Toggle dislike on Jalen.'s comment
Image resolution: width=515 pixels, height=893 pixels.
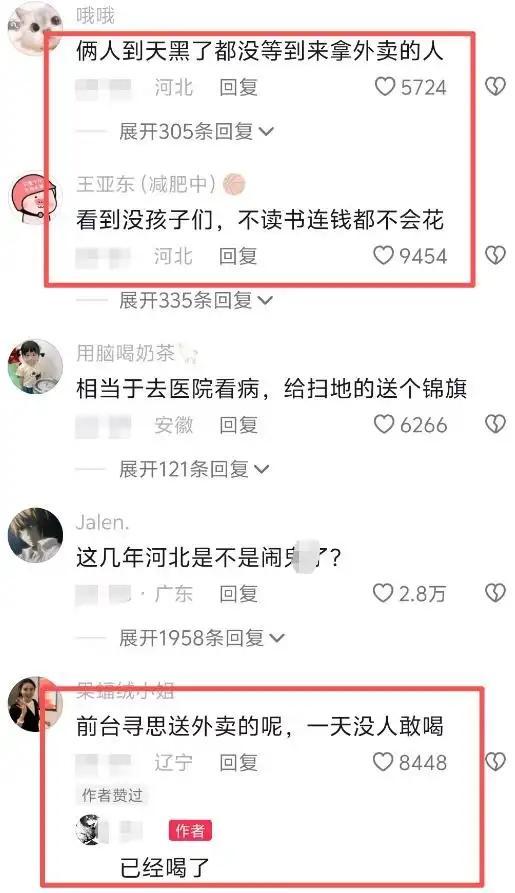click(495, 593)
